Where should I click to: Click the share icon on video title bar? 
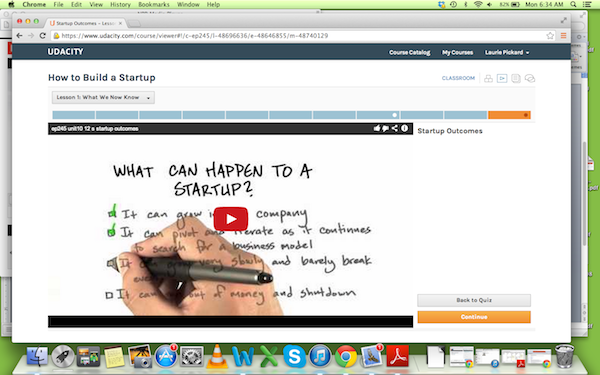click(x=395, y=129)
